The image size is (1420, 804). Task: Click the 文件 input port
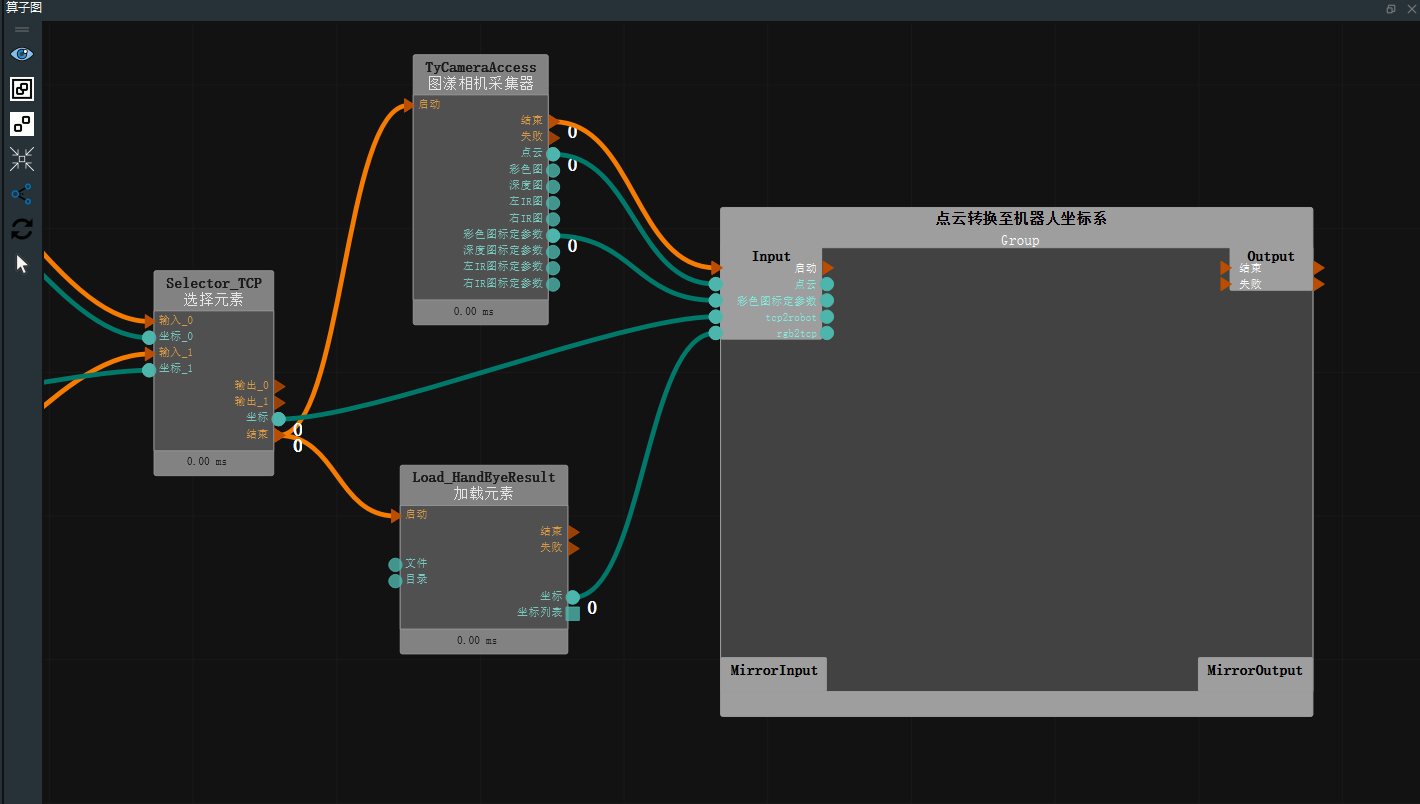coord(395,565)
